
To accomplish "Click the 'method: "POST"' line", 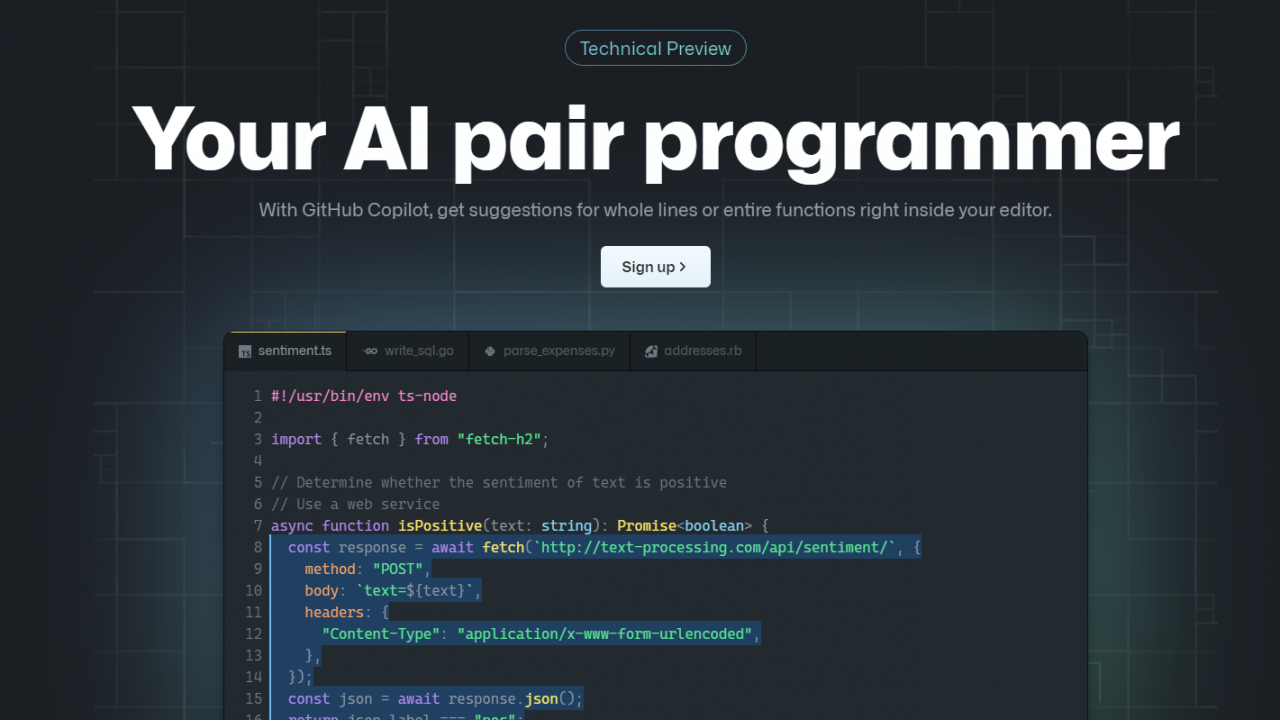I will click(x=368, y=569).
